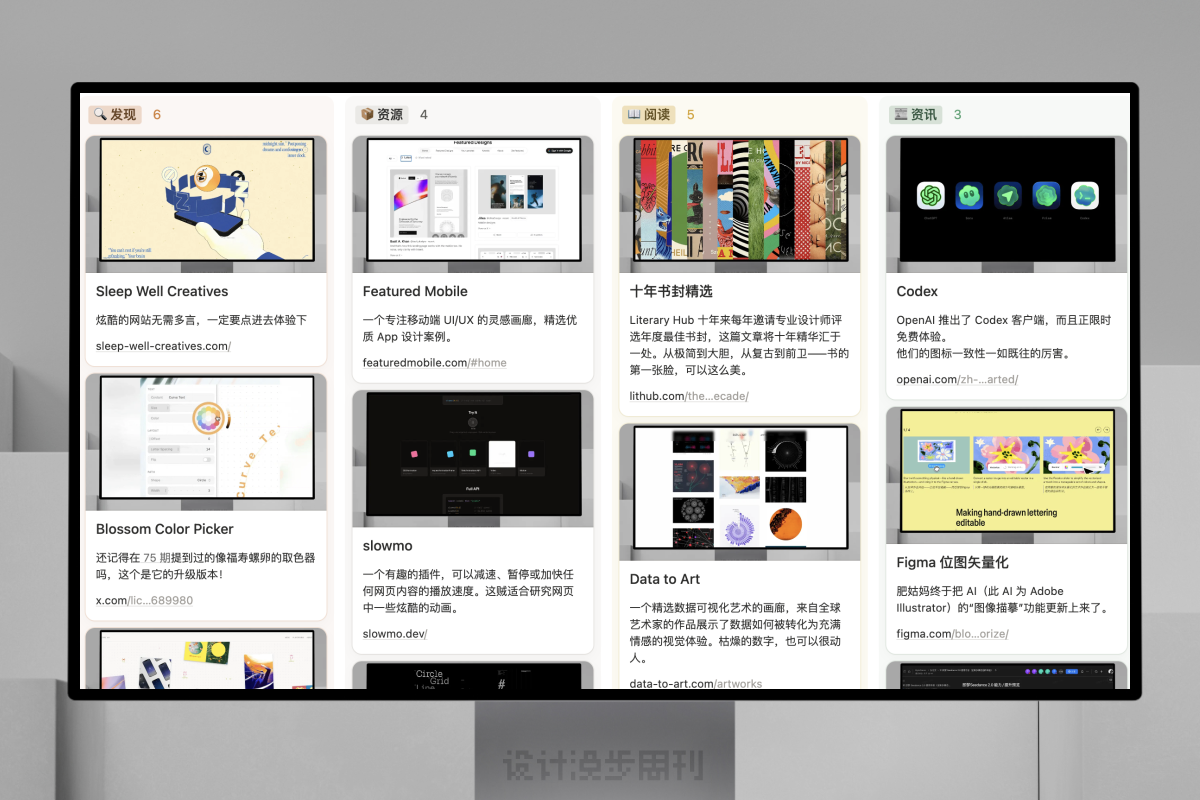Open the Data to Art thumbnail

coord(740,492)
